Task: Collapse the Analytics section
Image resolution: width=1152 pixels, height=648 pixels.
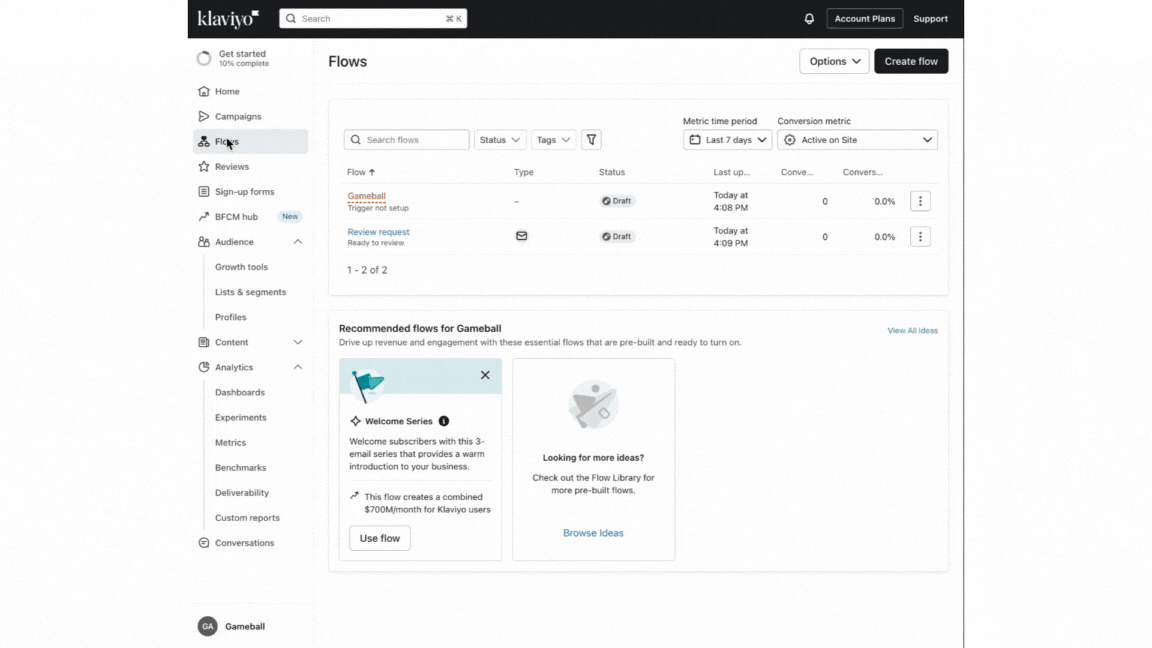Action: click(298, 367)
